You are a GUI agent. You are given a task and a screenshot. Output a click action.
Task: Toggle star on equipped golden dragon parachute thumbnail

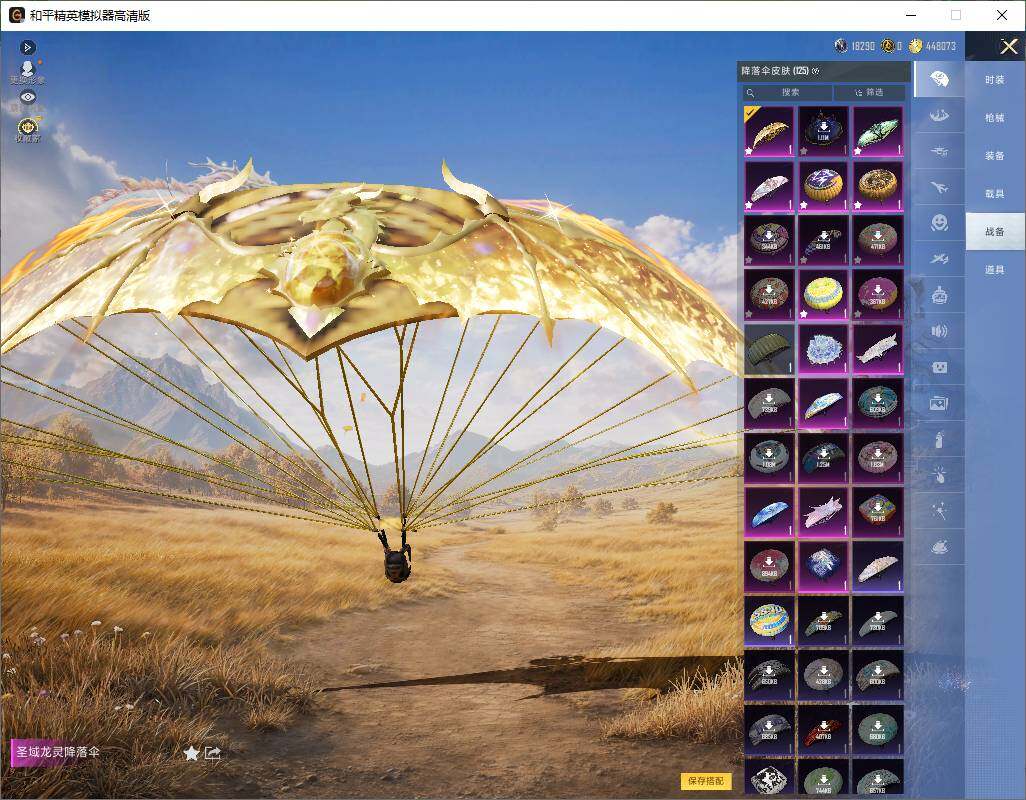(x=749, y=151)
